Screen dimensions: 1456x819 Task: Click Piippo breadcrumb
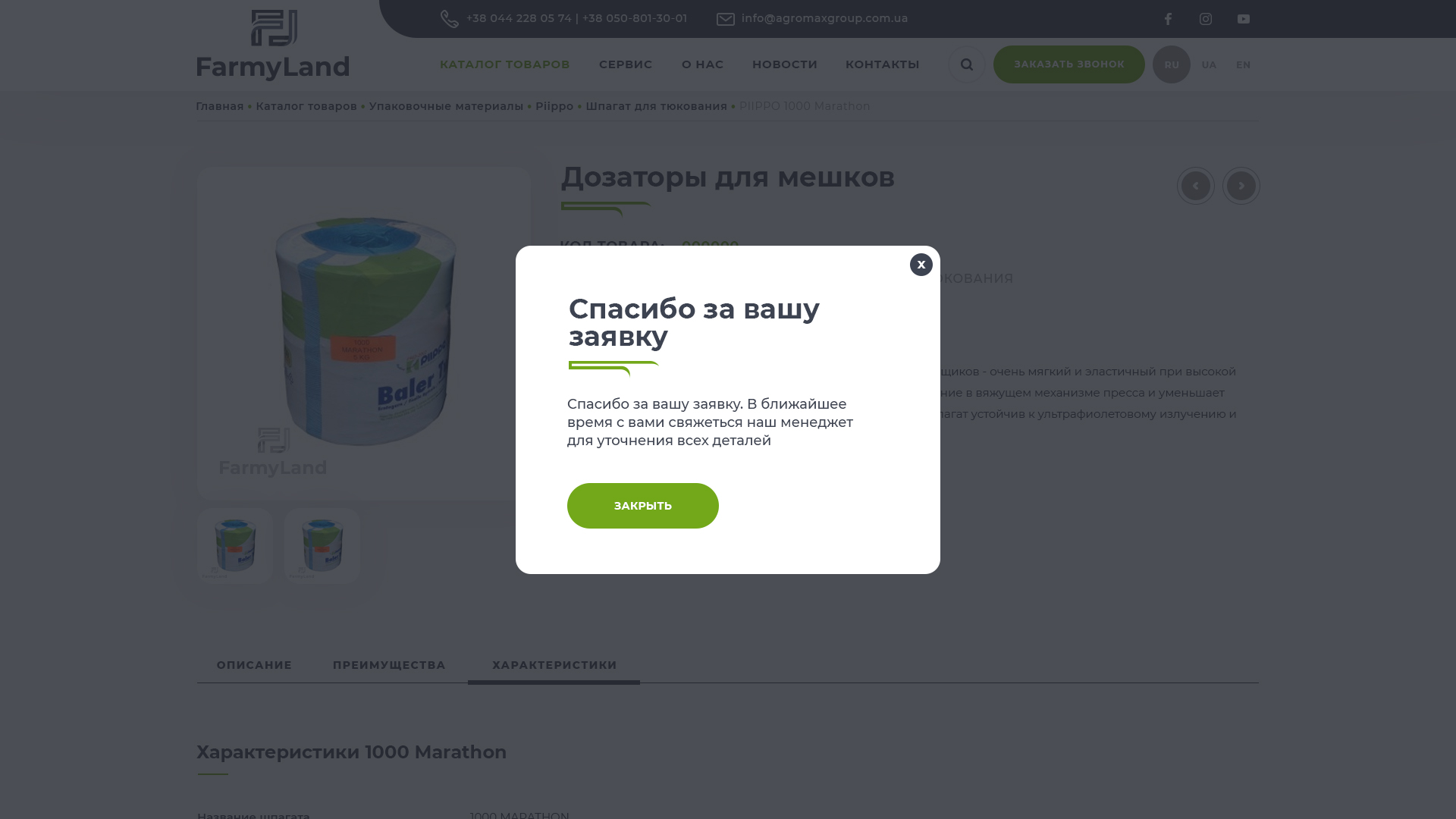pyautogui.click(x=554, y=106)
